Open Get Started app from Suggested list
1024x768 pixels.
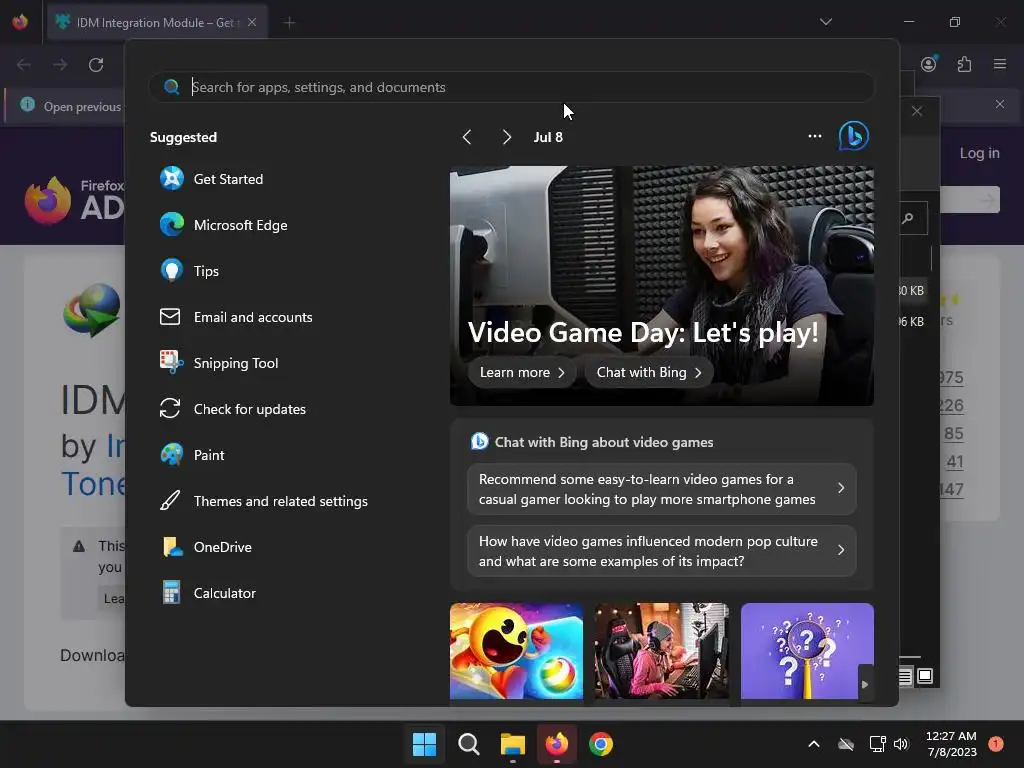click(211, 179)
